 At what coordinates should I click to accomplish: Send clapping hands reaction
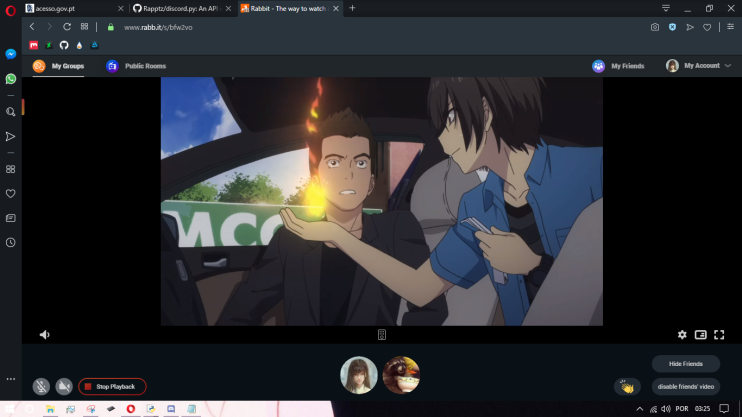tap(627, 387)
